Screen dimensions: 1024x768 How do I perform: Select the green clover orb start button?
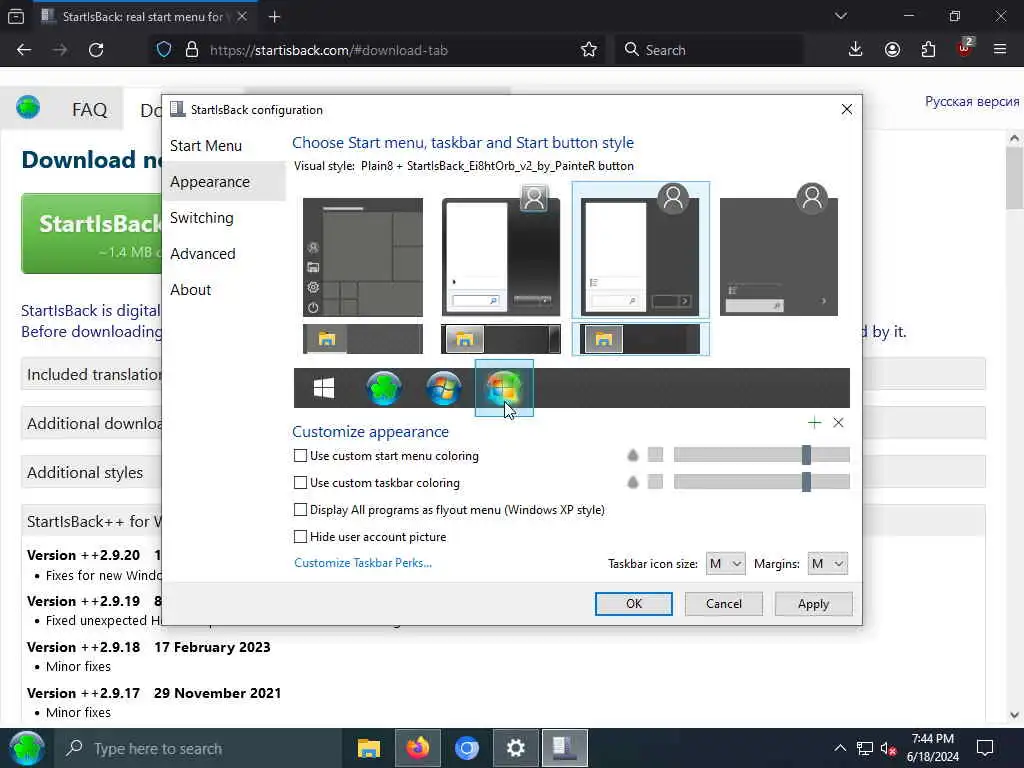click(384, 388)
